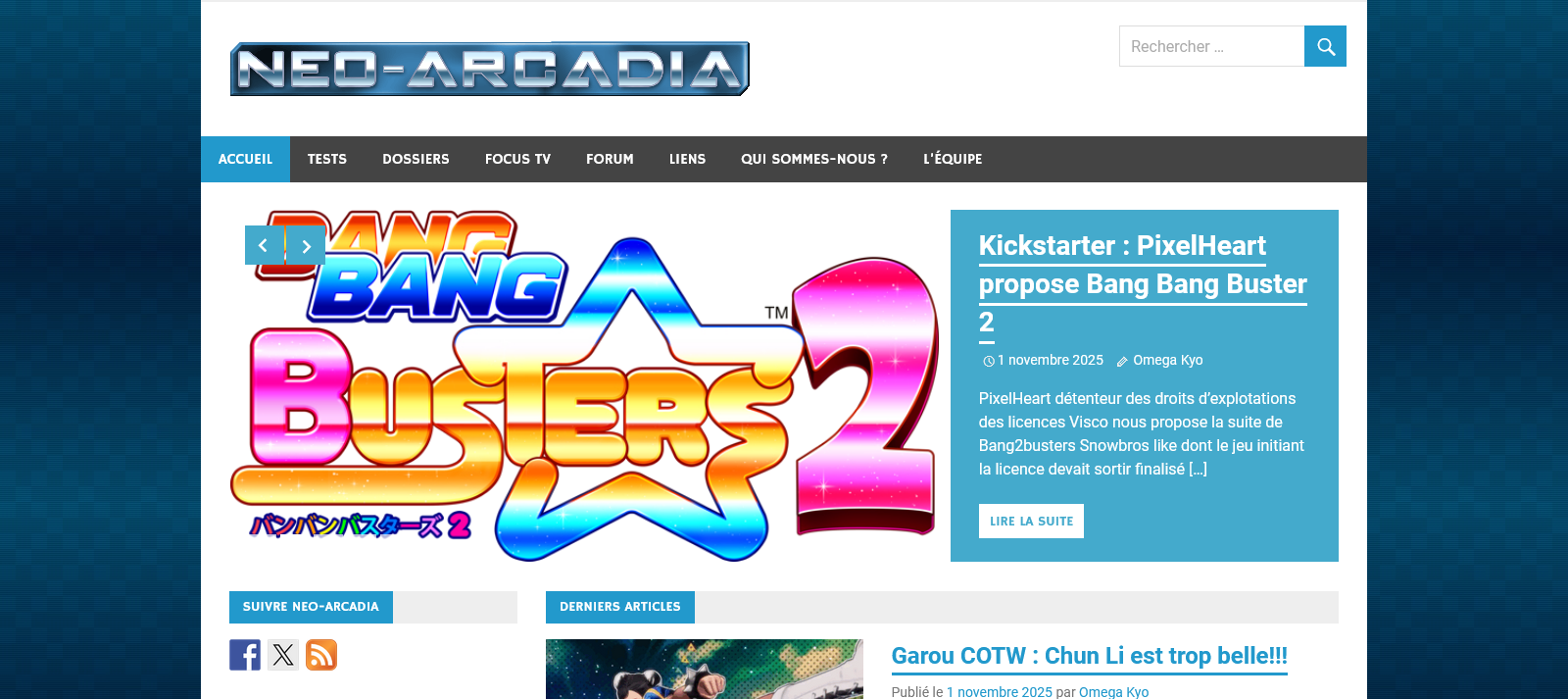
Task: Click the search magnifier button
Action: (x=1325, y=46)
